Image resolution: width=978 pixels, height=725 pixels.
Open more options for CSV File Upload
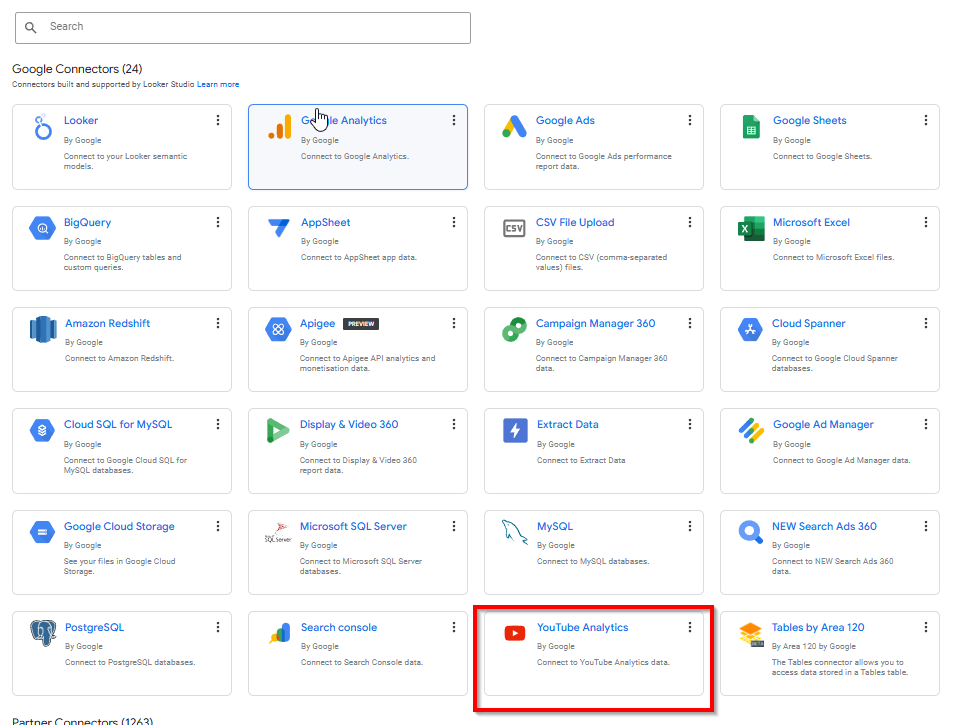pyautogui.click(x=689, y=222)
